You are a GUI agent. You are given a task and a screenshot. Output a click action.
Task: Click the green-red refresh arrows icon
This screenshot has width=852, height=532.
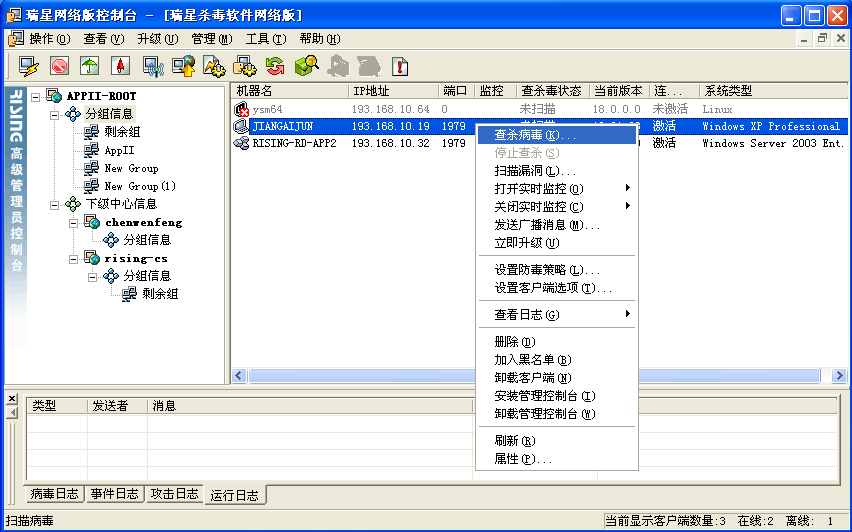click(x=275, y=66)
